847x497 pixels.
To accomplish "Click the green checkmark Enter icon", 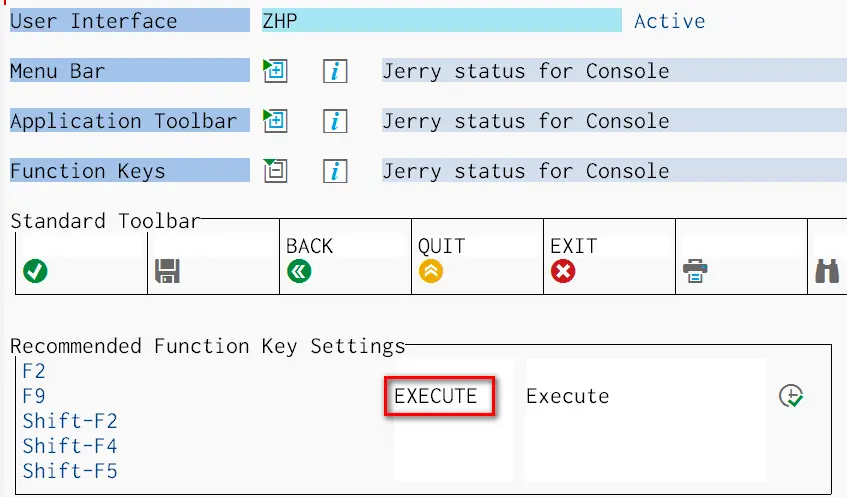I will tap(35, 271).
